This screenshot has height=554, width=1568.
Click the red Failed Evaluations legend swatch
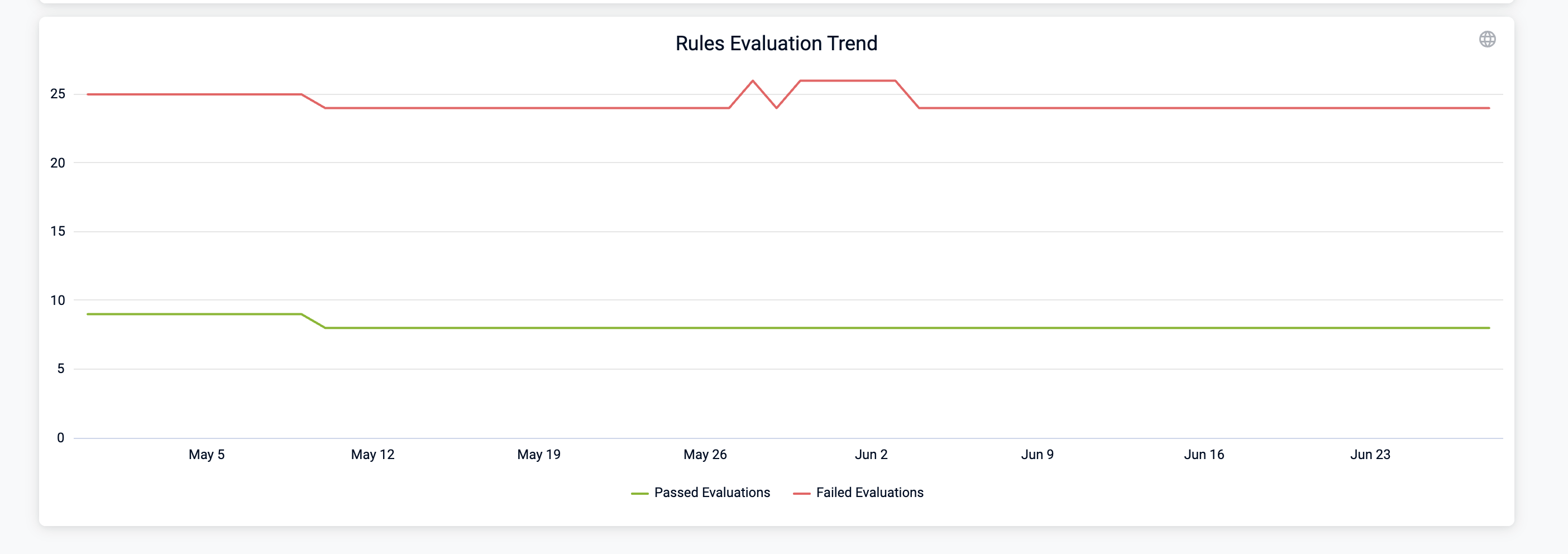click(x=801, y=493)
